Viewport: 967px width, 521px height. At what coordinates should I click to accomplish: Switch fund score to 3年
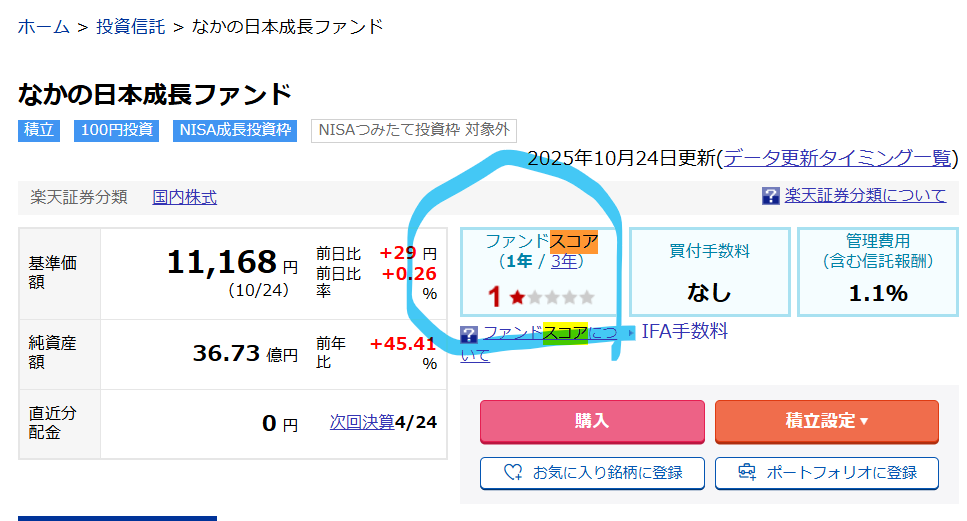[563, 261]
